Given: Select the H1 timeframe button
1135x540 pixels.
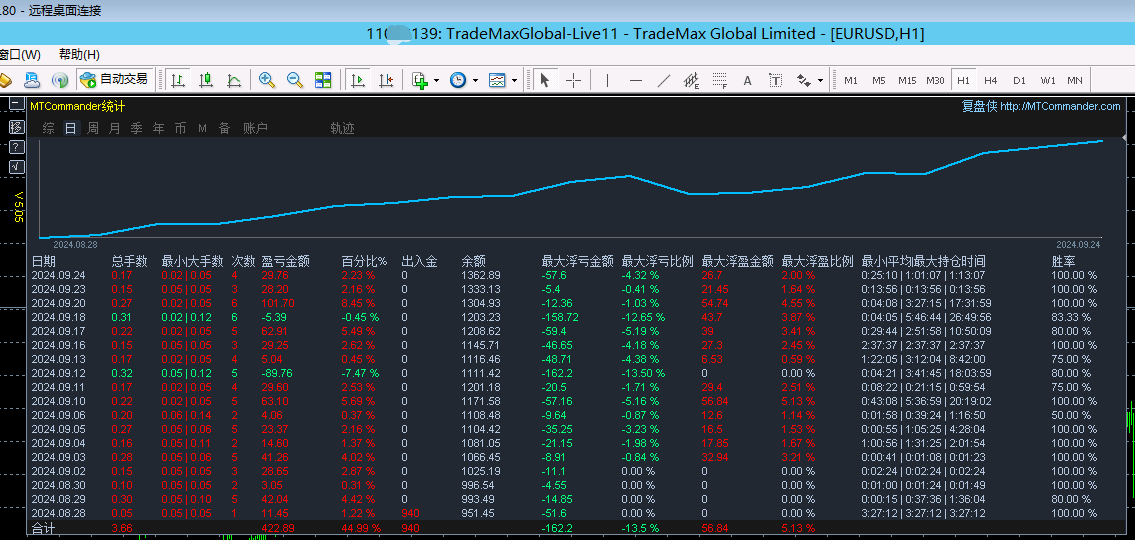Looking at the screenshot, I should [963, 80].
